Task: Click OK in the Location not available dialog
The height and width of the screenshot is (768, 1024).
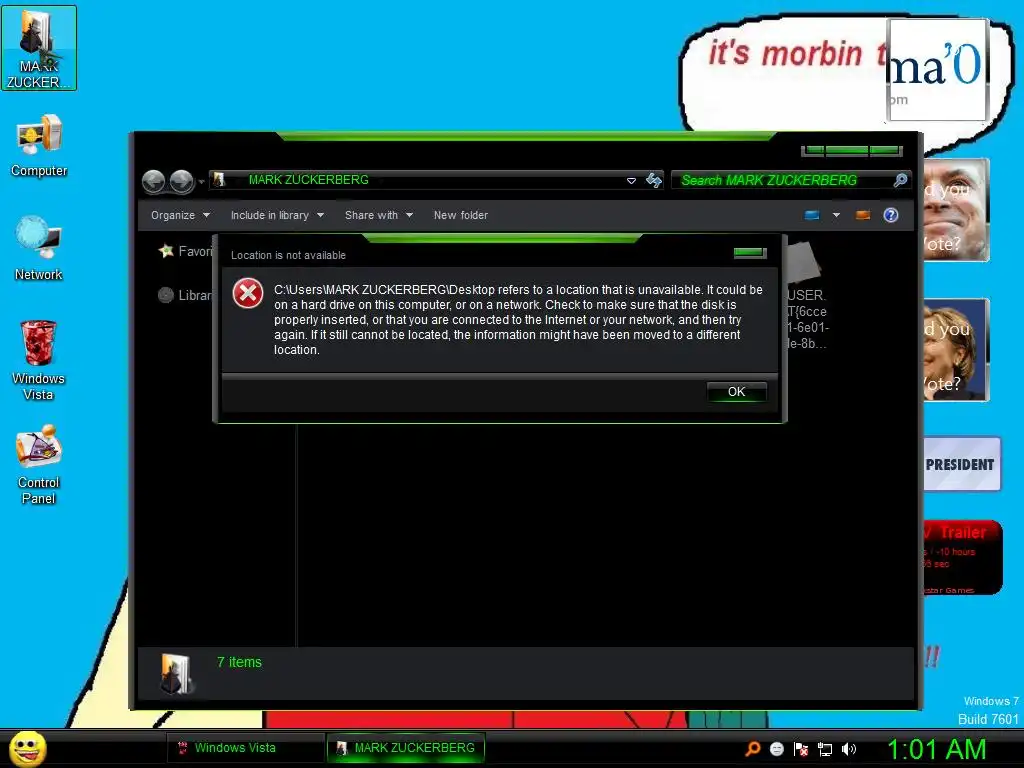Action: point(737,392)
